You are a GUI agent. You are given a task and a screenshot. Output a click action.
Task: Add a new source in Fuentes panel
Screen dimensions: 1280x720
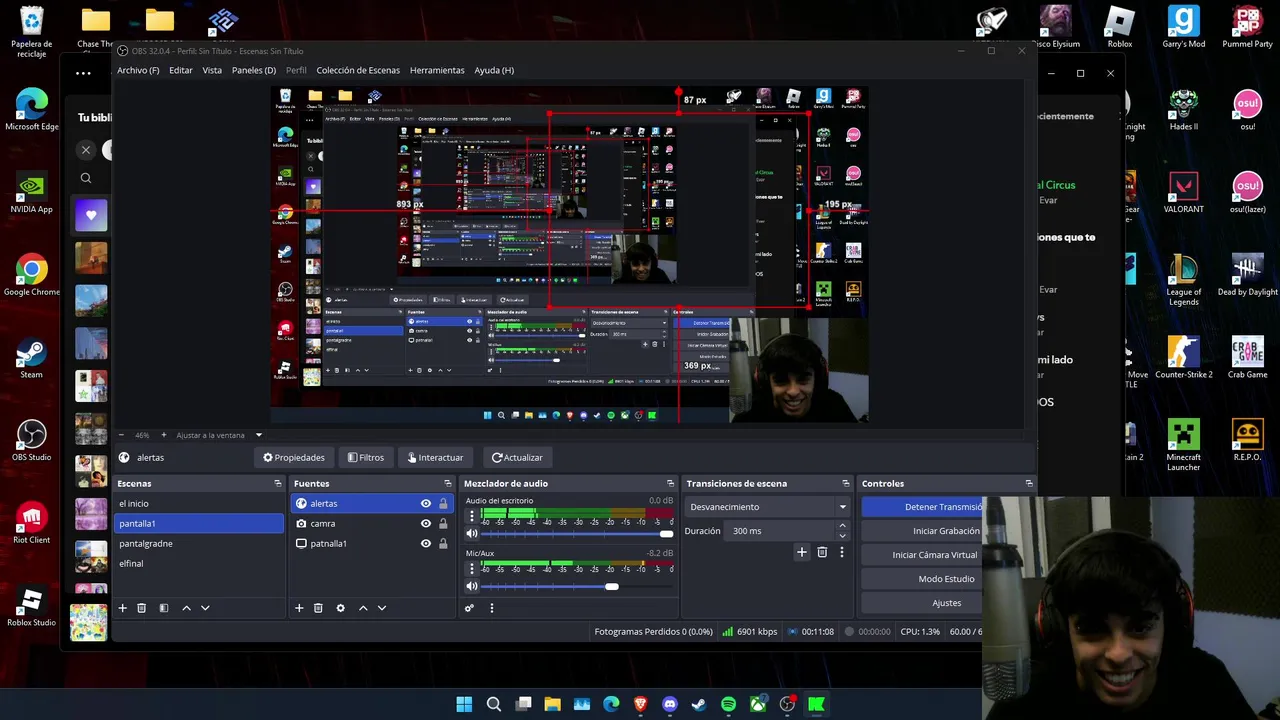coord(299,608)
